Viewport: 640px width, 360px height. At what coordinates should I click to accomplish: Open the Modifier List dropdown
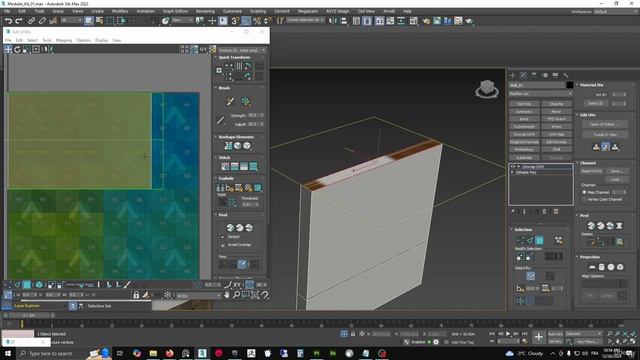540,94
